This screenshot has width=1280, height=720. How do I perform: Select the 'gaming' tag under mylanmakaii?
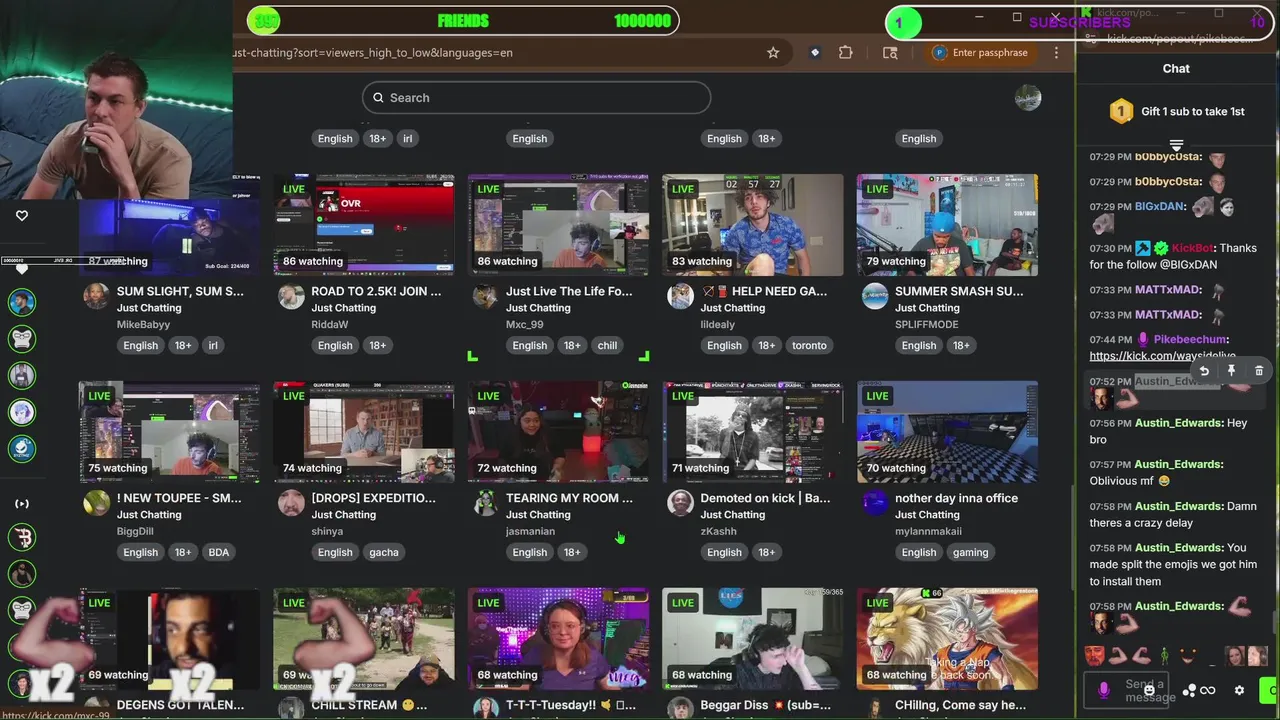(970, 552)
